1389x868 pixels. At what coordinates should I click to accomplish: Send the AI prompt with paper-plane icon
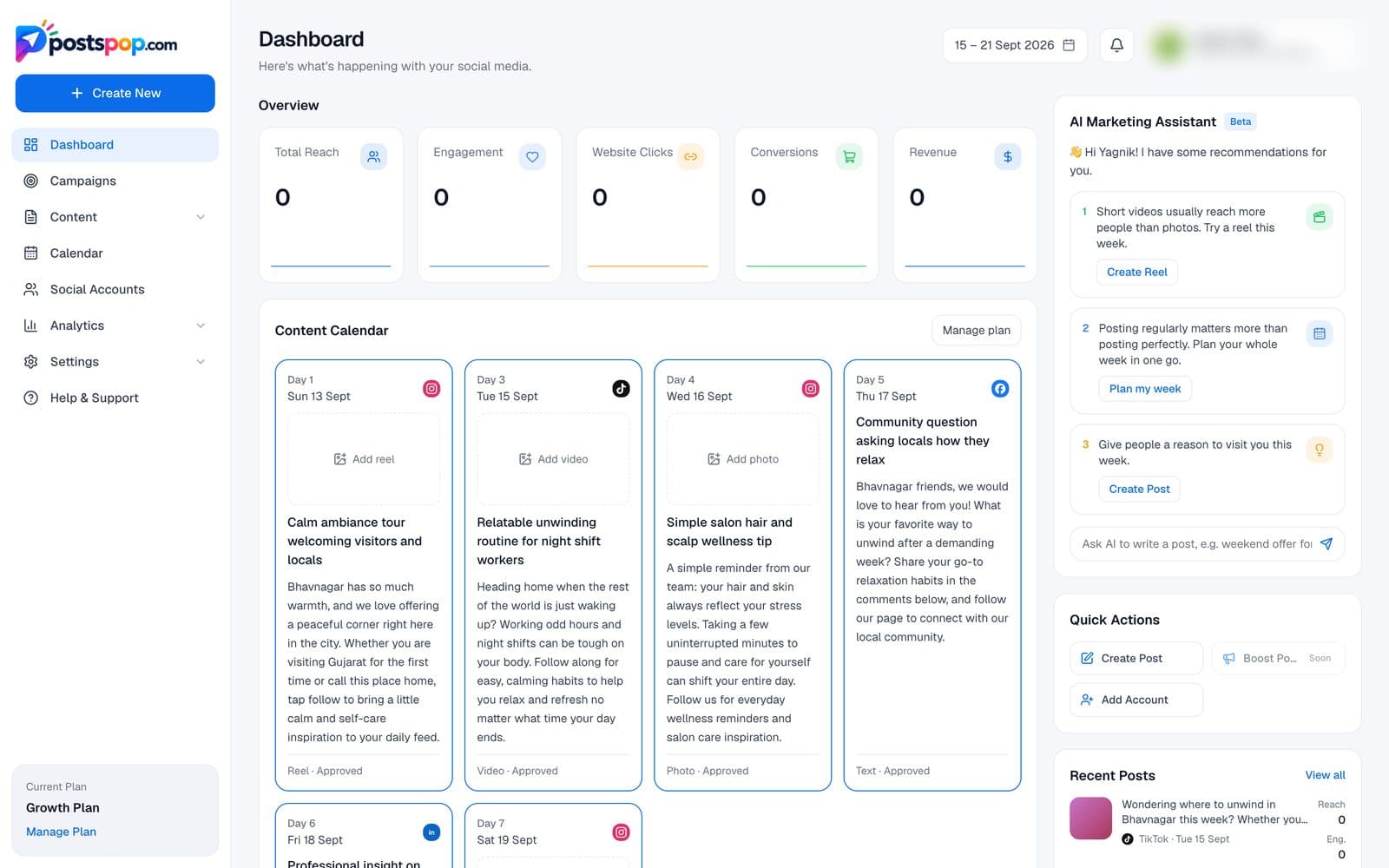pyautogui.click(x=1326, y=543)
